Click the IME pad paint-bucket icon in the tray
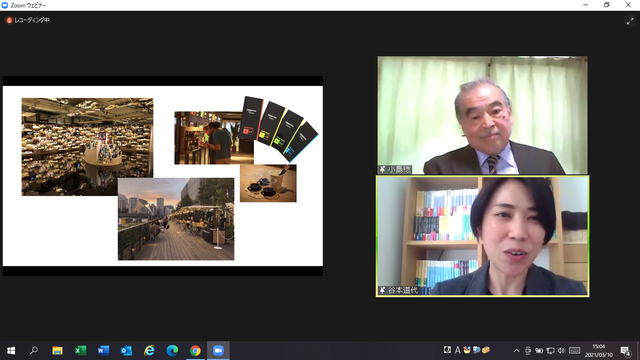 point(467,350)
